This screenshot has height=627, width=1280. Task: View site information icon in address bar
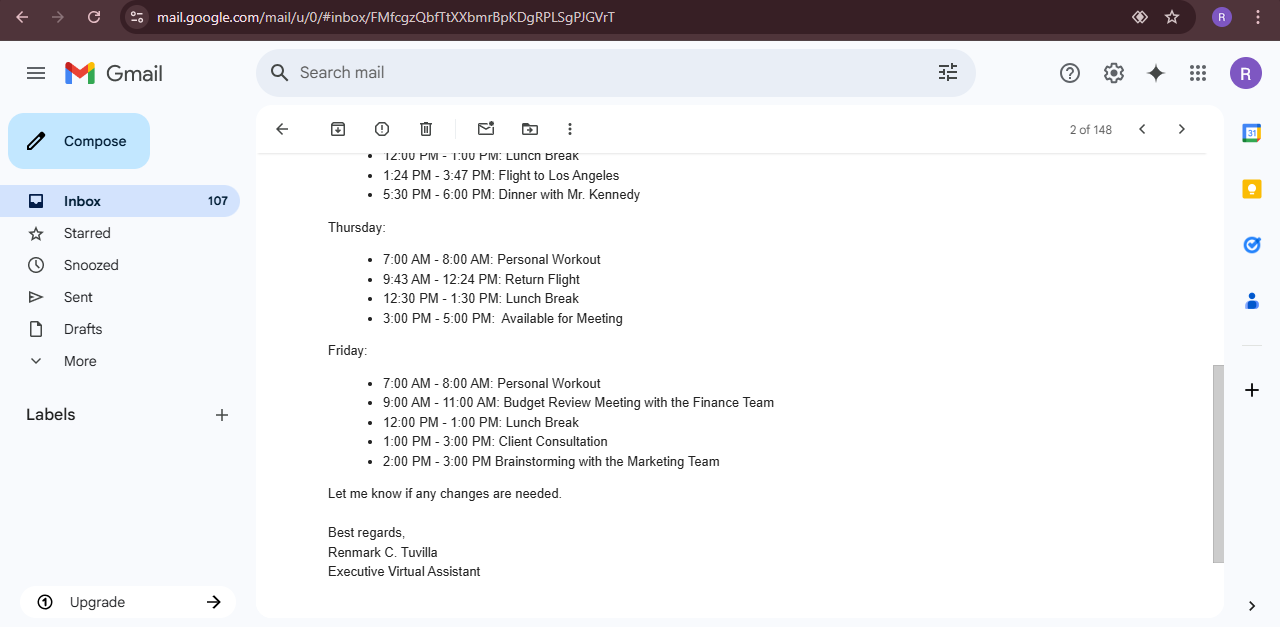(x=138, y=17)
